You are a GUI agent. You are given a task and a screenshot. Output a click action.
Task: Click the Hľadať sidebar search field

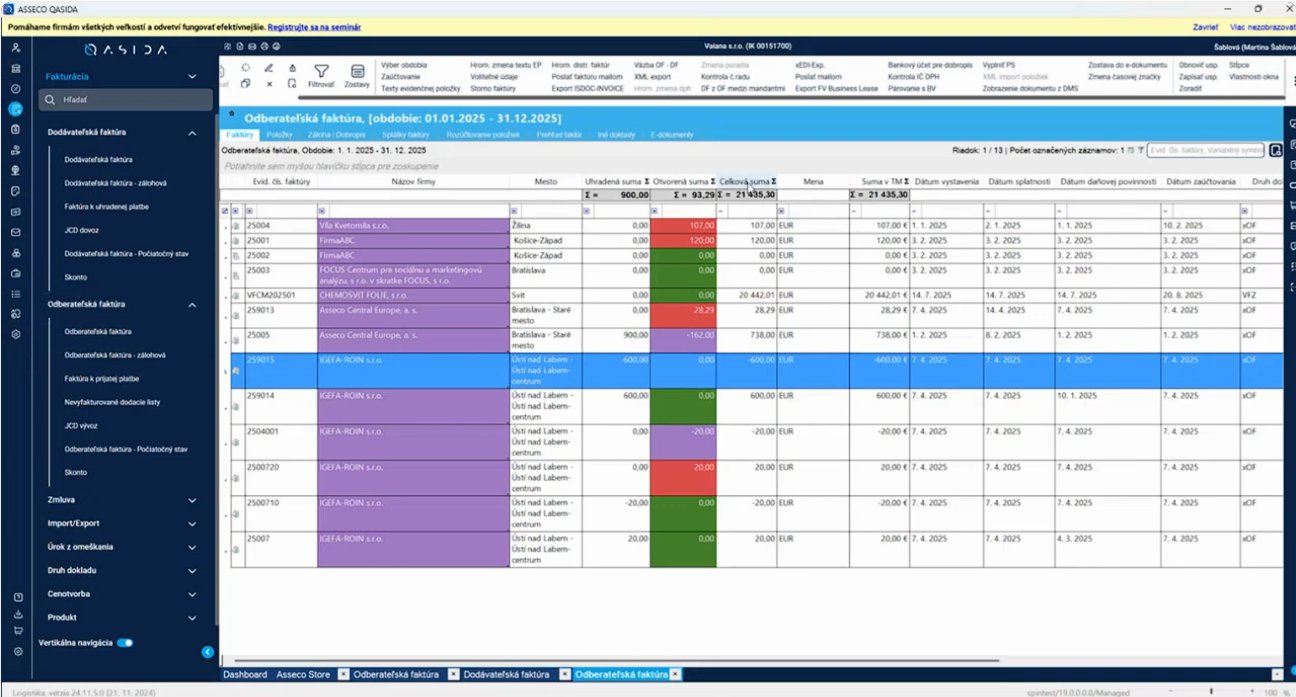coord(126,100)
